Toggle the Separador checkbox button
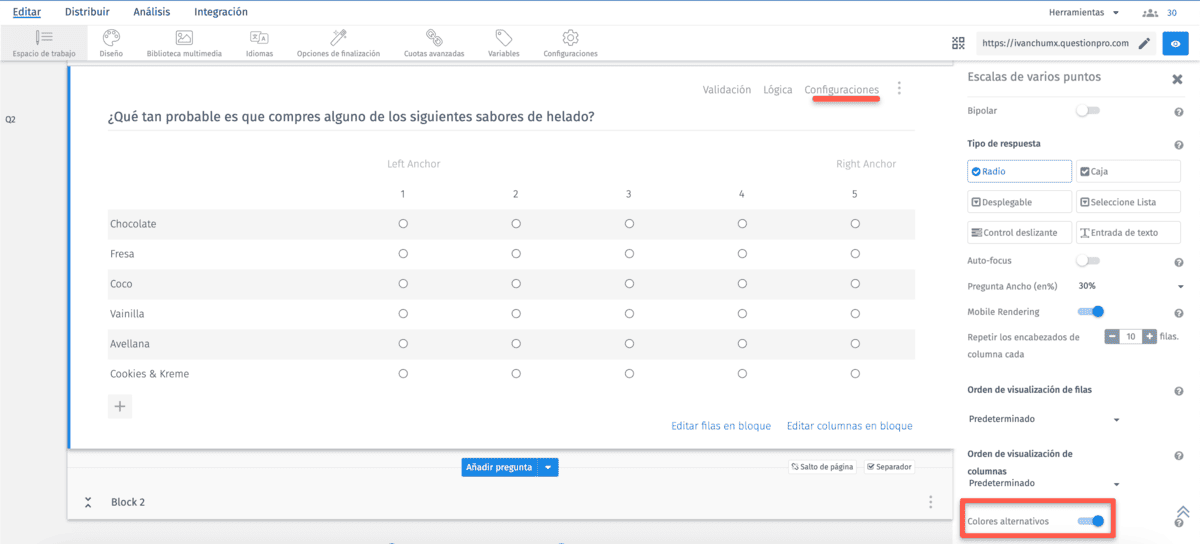Viewport: 1200px width, 544px height. pyautogui.click(x=890, y=467)
